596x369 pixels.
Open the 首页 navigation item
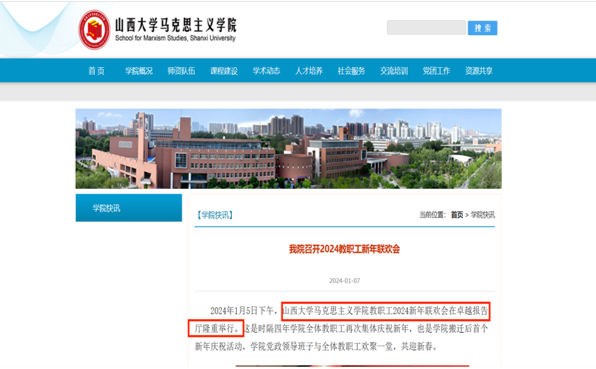coord(96,71)
